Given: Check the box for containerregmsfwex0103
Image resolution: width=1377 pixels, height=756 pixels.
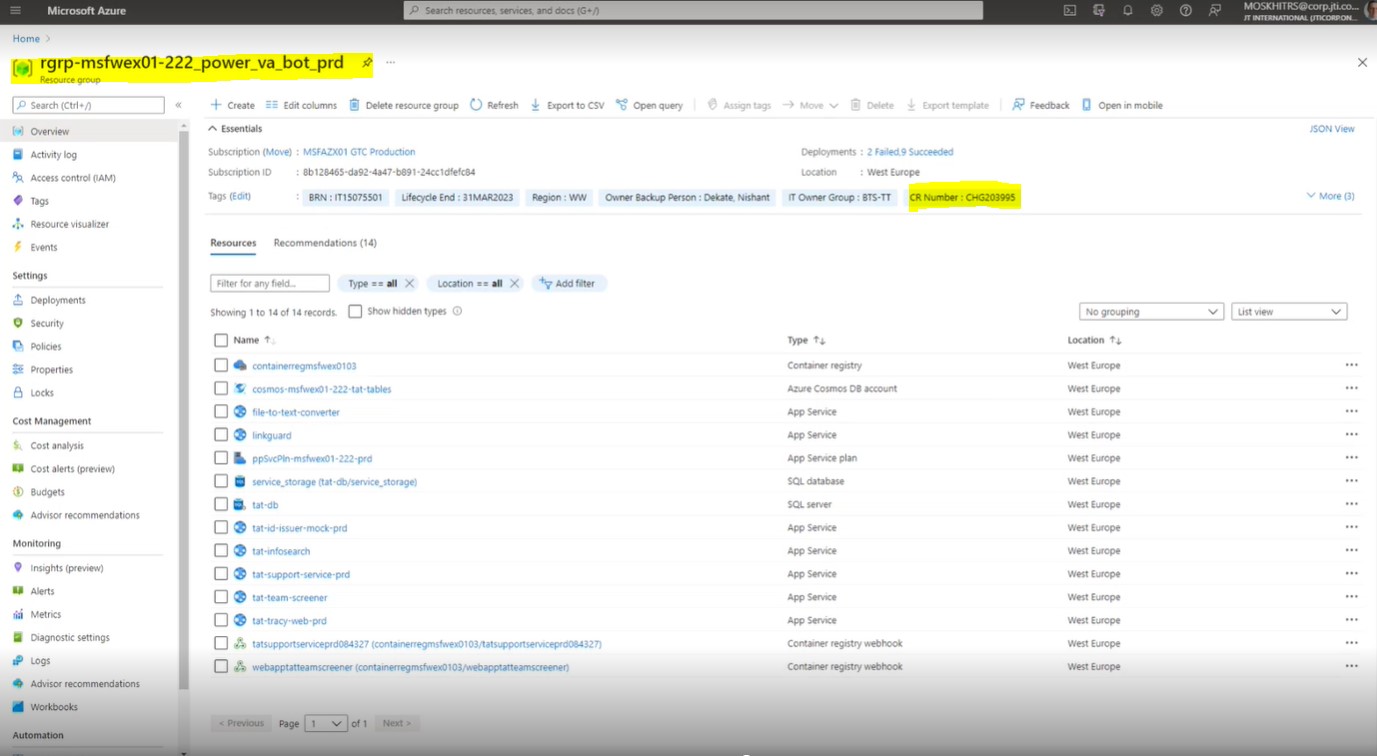Looking at the screenshot, I should click(221, 366).
